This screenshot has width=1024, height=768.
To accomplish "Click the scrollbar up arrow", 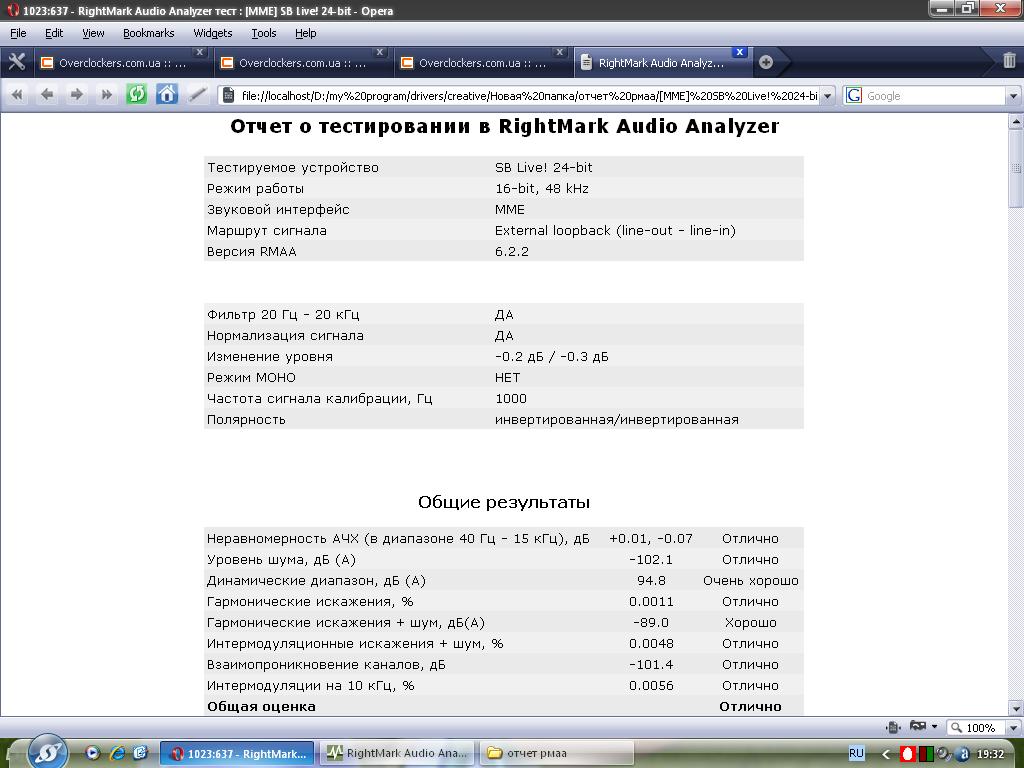I will pos(1016,121).
